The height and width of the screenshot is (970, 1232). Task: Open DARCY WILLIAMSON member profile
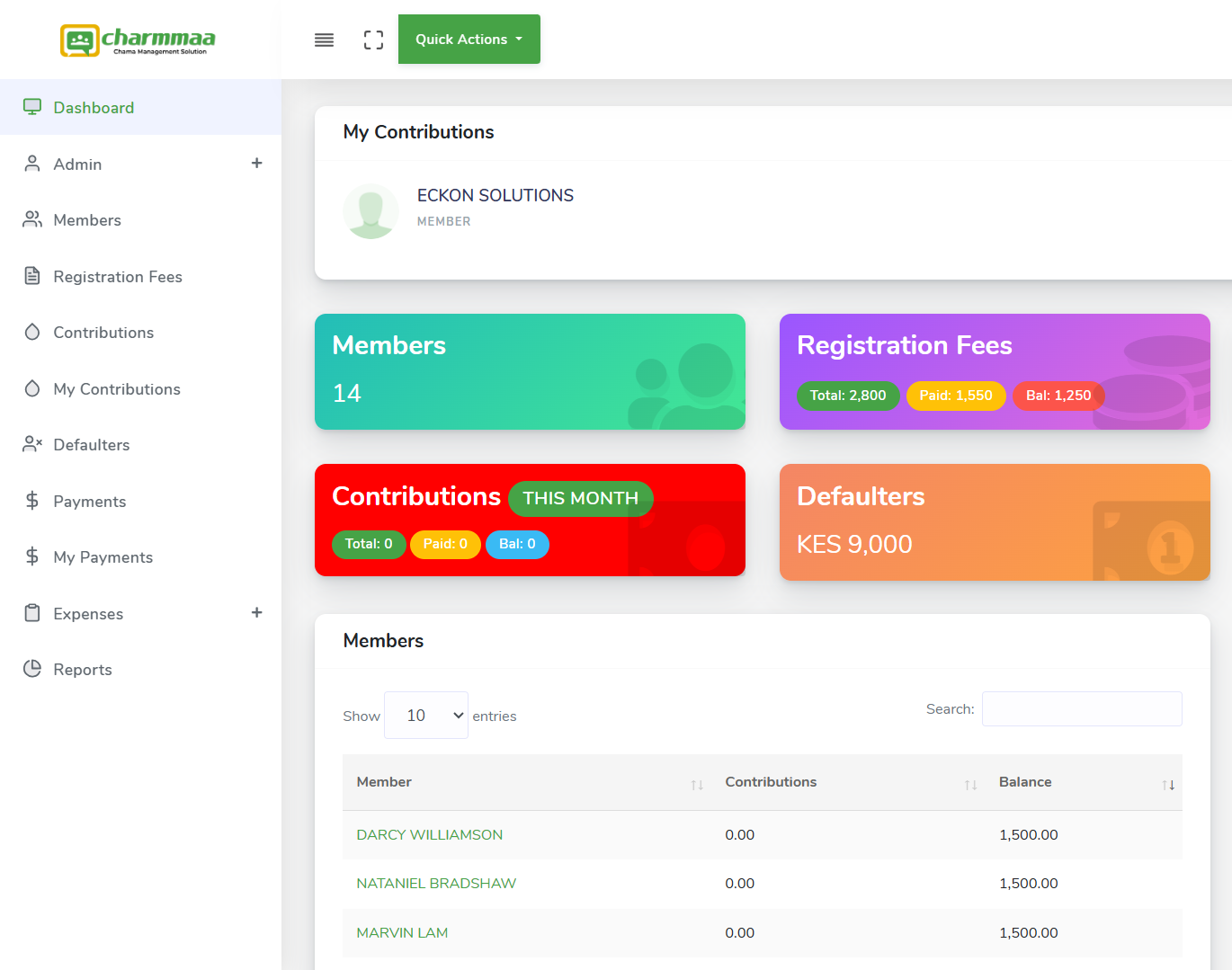click(x=430, y=834)
